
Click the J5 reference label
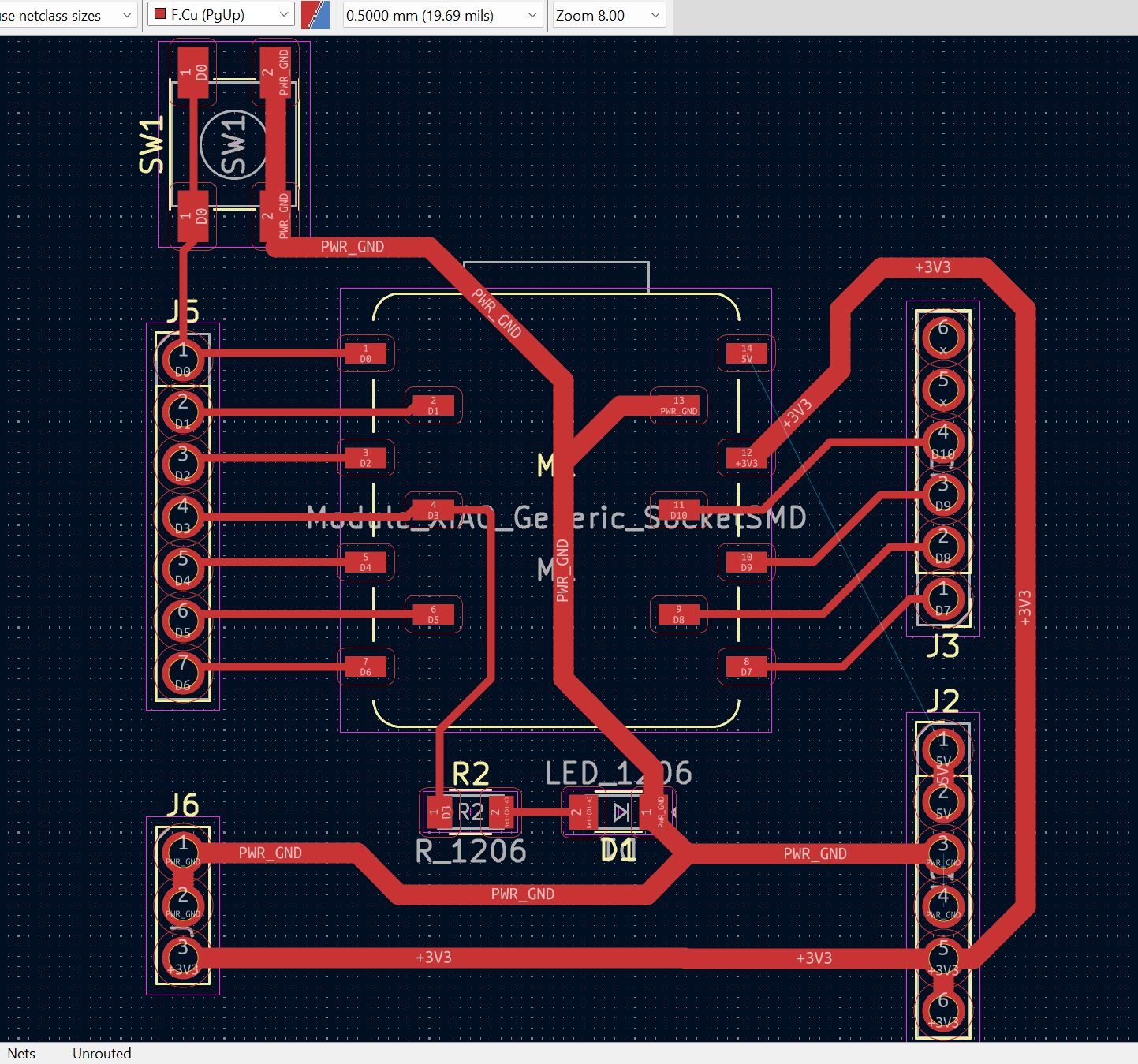[182, 312]
